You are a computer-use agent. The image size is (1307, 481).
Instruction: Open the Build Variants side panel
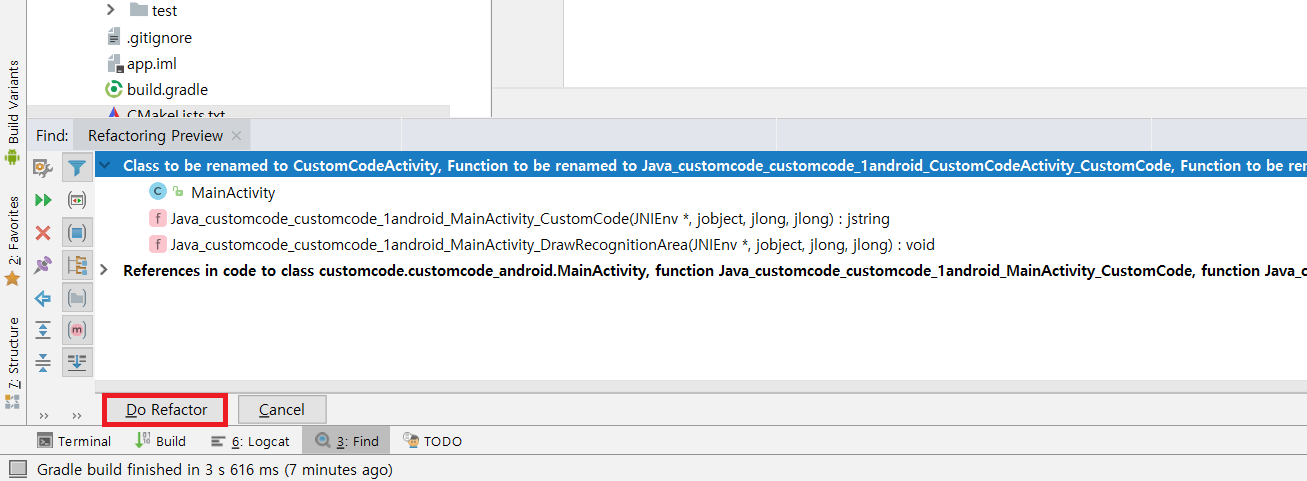point(13,112)
